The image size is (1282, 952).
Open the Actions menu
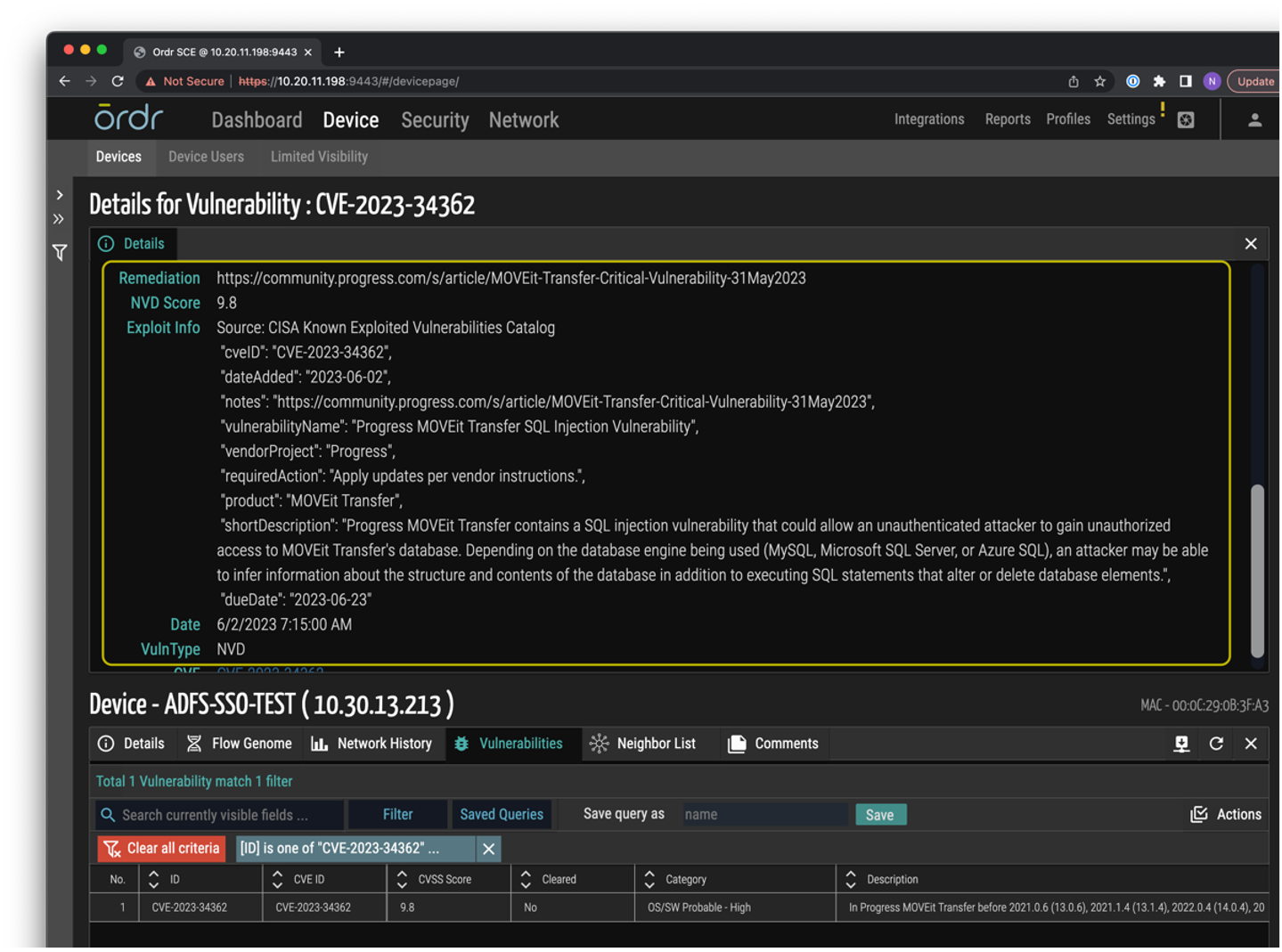coord(1225,814)
